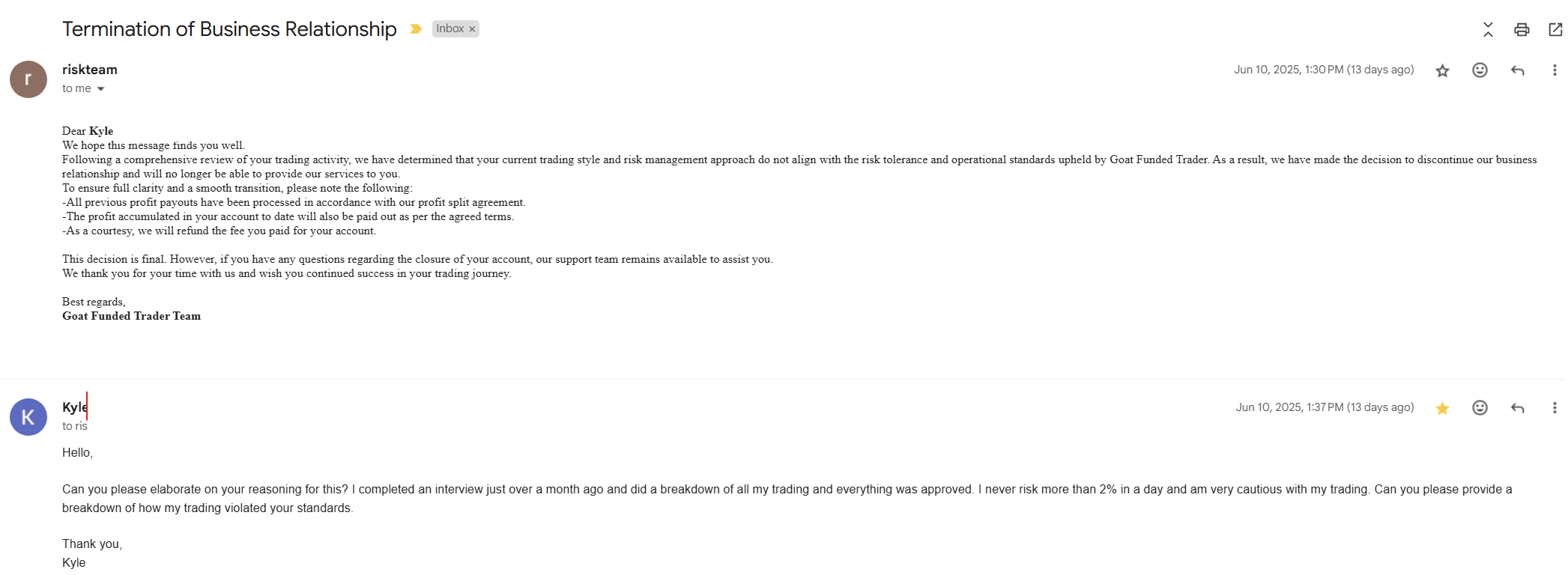Reply to Kyle's message
This screenshot has height=575, width=1568.
point(1517,408)
